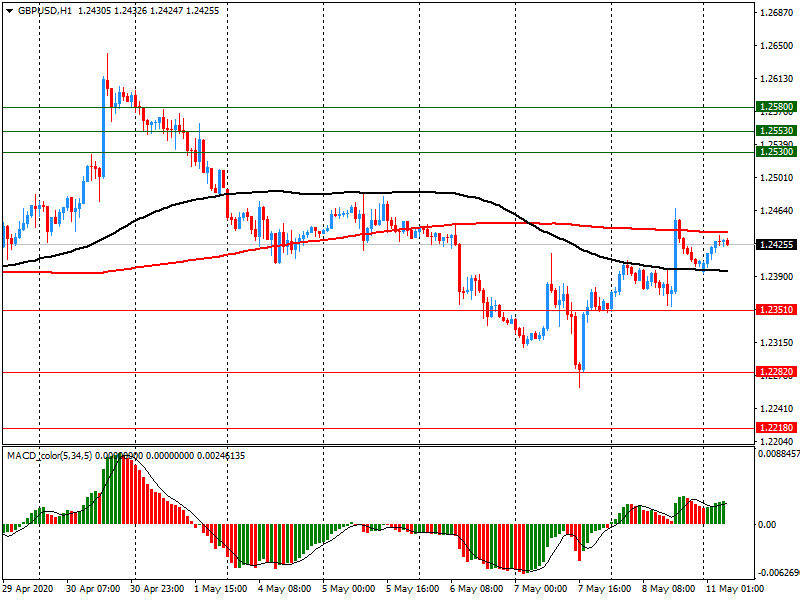Click the 1.26130 price scale value
The width and height of the screenshot is (800, 600).
click(x=777, y=79)
